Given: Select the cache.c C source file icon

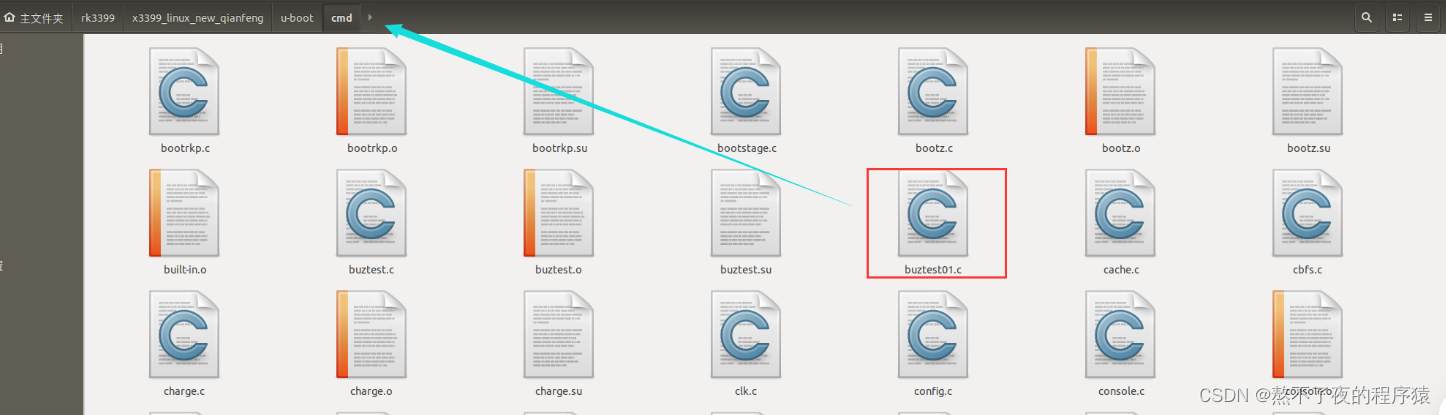Looking at the screenshot, I should pyautogui.click(x=1121, y=214).
